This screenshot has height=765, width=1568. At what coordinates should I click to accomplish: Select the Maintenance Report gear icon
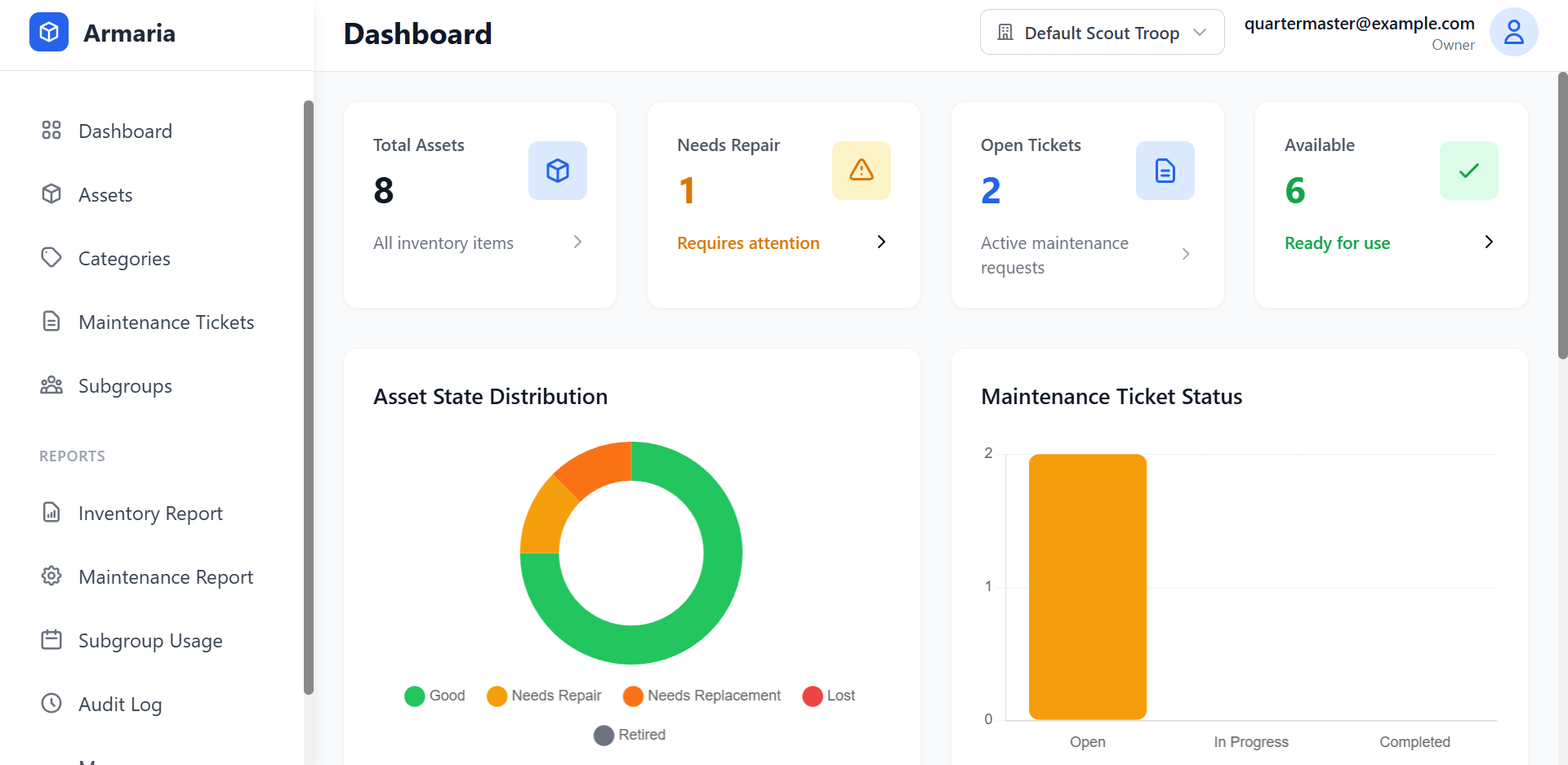[x=51, y=576]
